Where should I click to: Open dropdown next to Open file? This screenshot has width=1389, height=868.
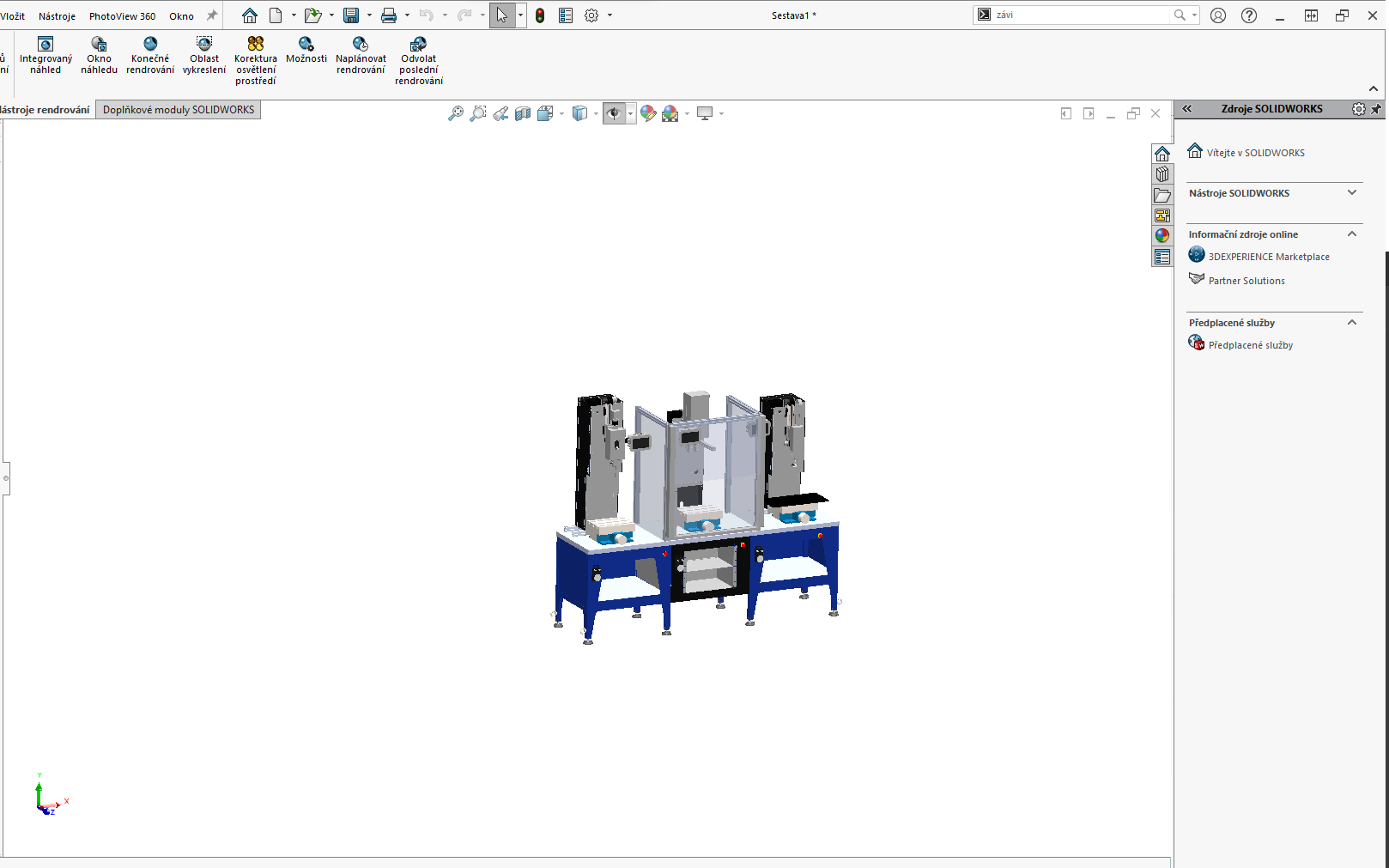click(x=331, y=15)
